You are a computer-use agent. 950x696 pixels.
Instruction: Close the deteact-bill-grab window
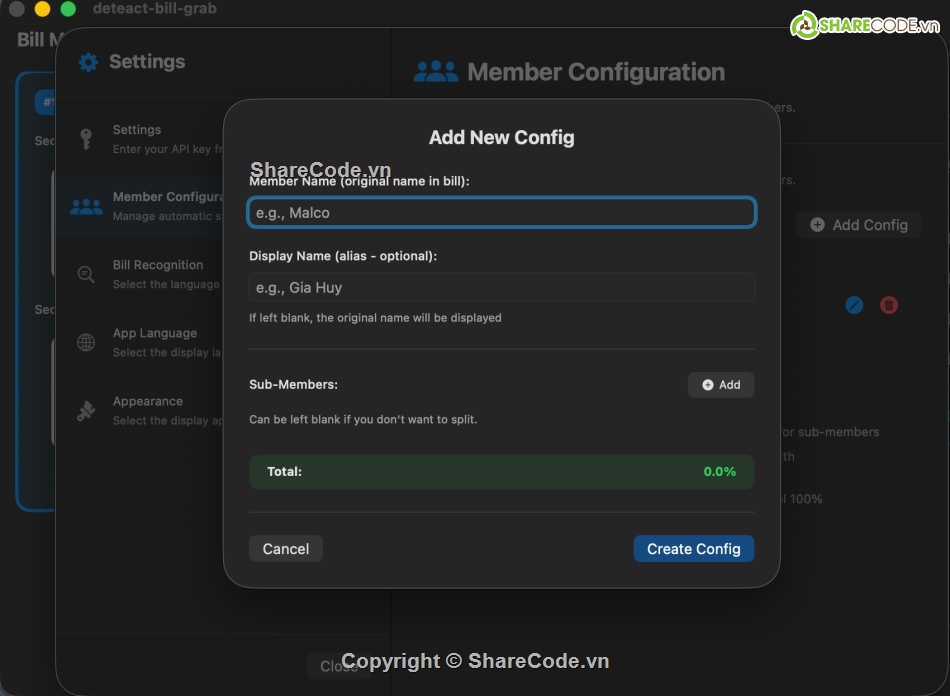[16, 9]
